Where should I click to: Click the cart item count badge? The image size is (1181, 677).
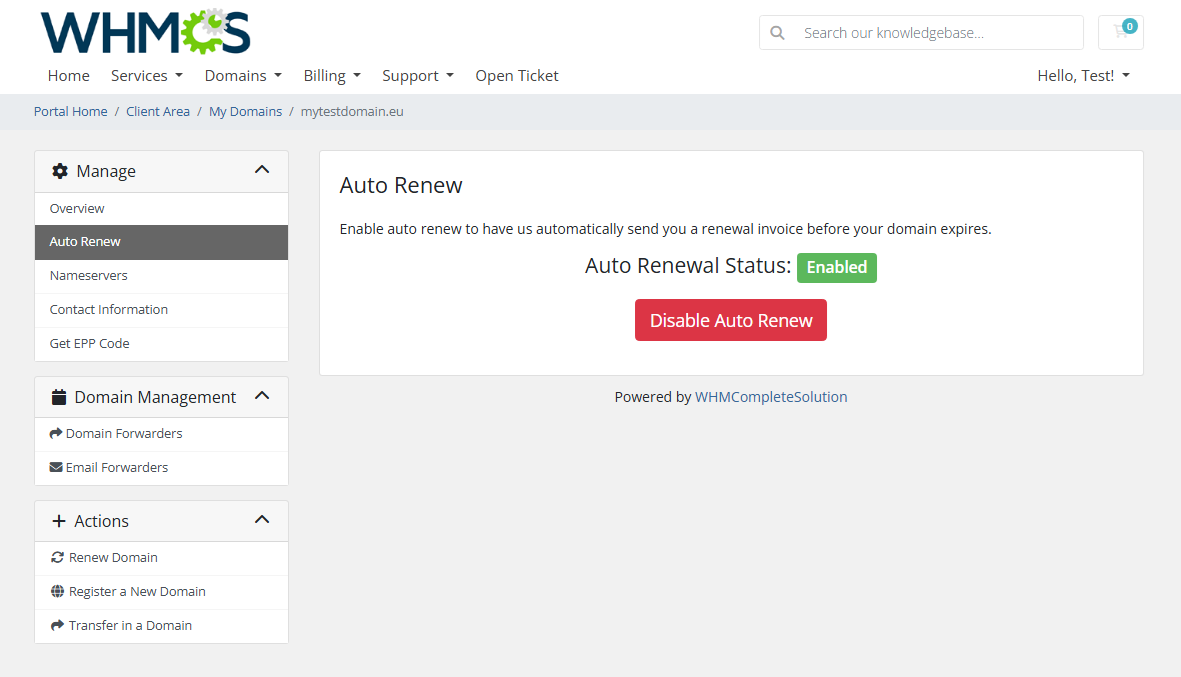1130,26
